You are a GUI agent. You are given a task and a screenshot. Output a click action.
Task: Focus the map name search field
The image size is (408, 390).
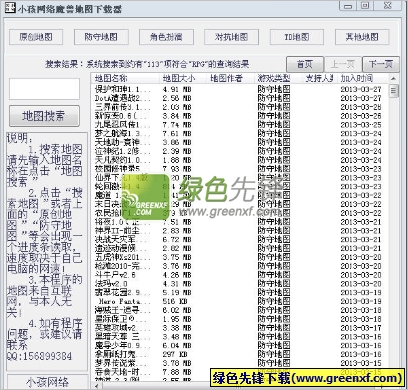44,89
